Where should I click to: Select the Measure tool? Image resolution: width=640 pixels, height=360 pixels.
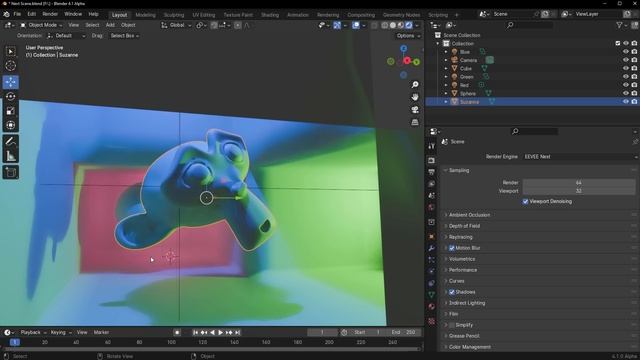click(11, 156)
